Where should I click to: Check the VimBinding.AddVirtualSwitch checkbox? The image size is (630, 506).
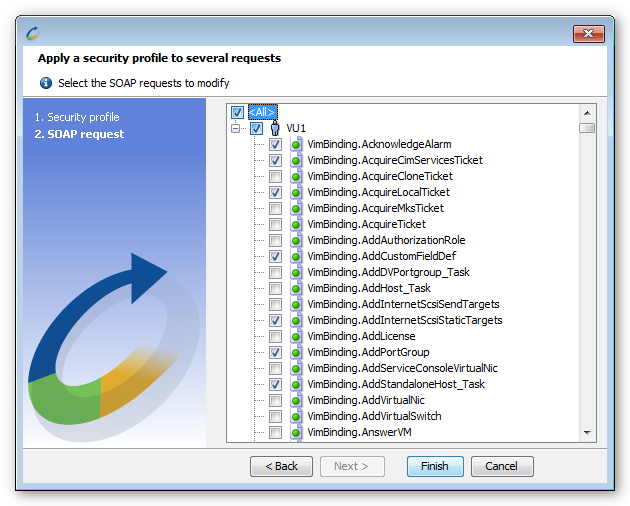tap(275, 416)
